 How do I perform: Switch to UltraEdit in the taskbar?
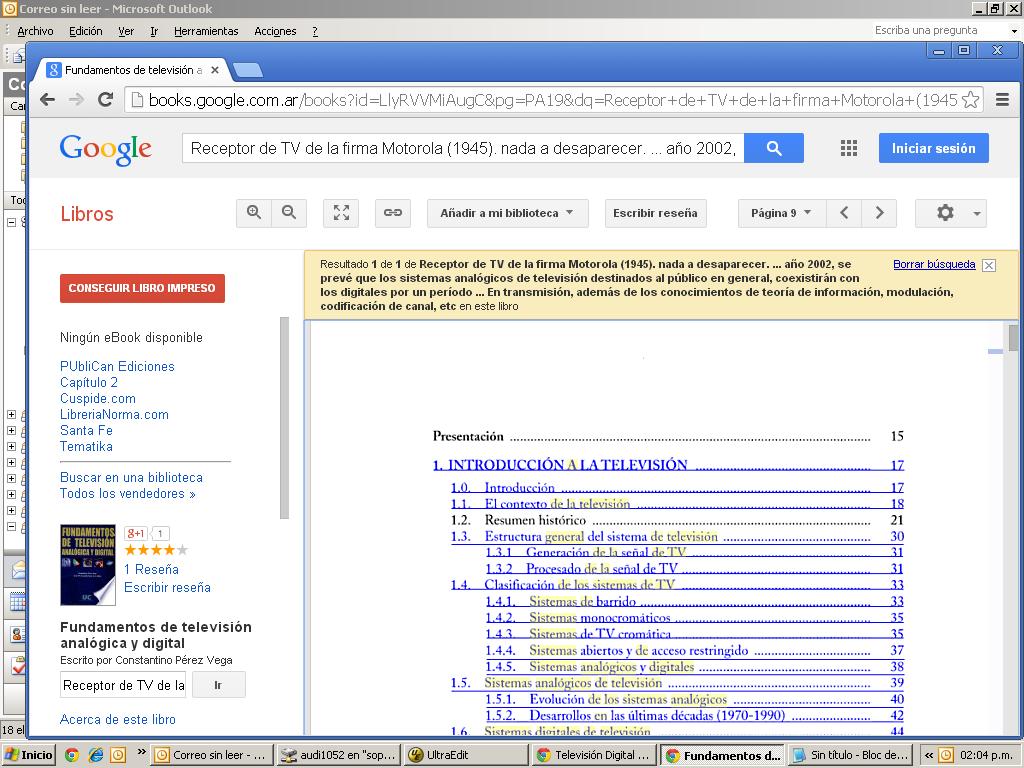pyautogui.click(x=466, y=755)
